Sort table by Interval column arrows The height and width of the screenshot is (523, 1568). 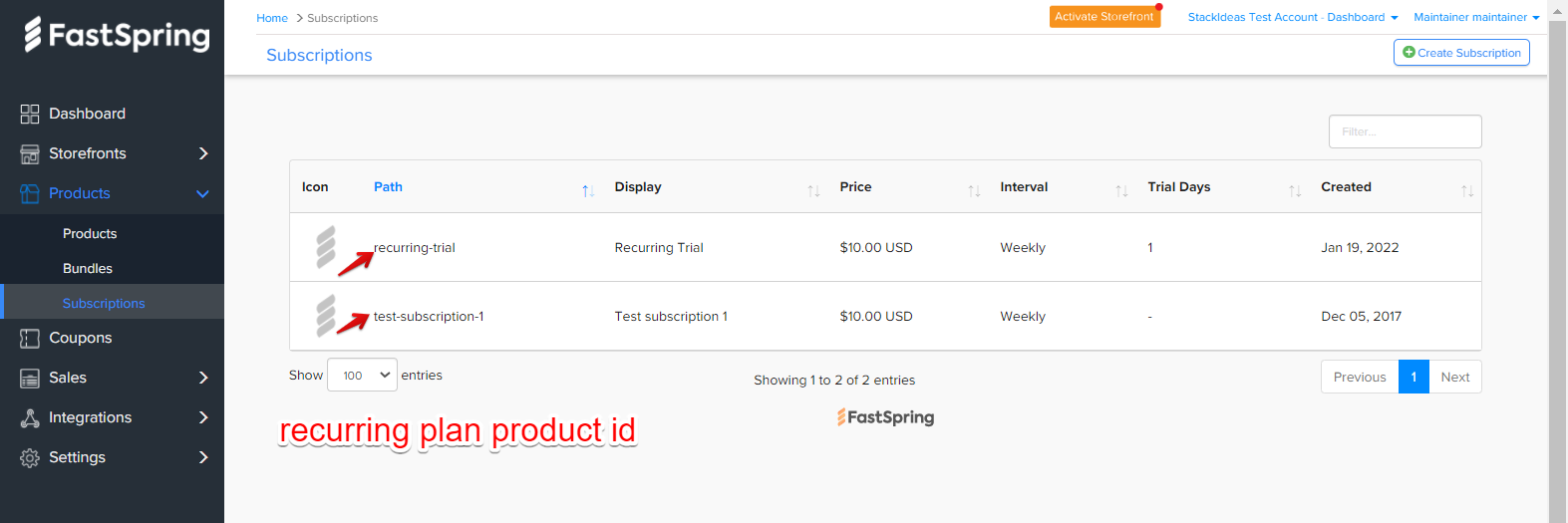tap(1121, 190)
